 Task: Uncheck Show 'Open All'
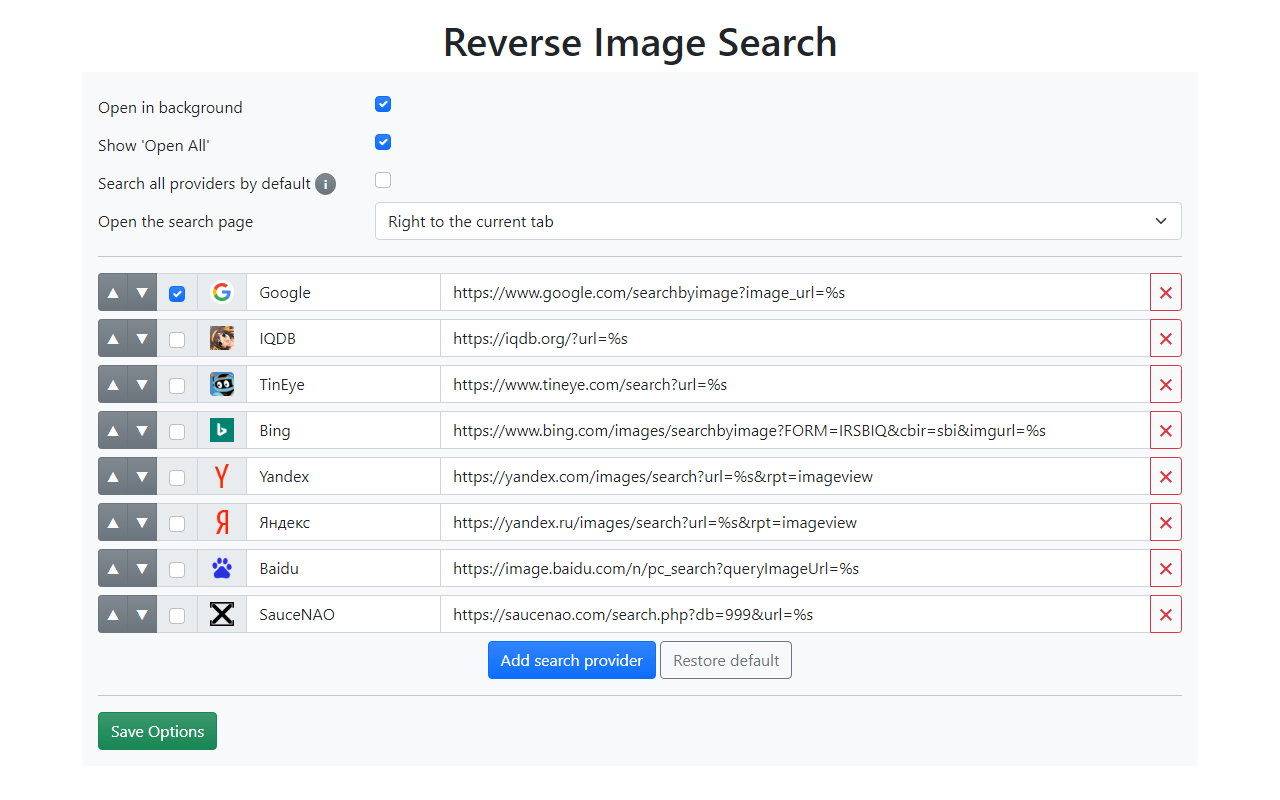click(x=383, y=142)
